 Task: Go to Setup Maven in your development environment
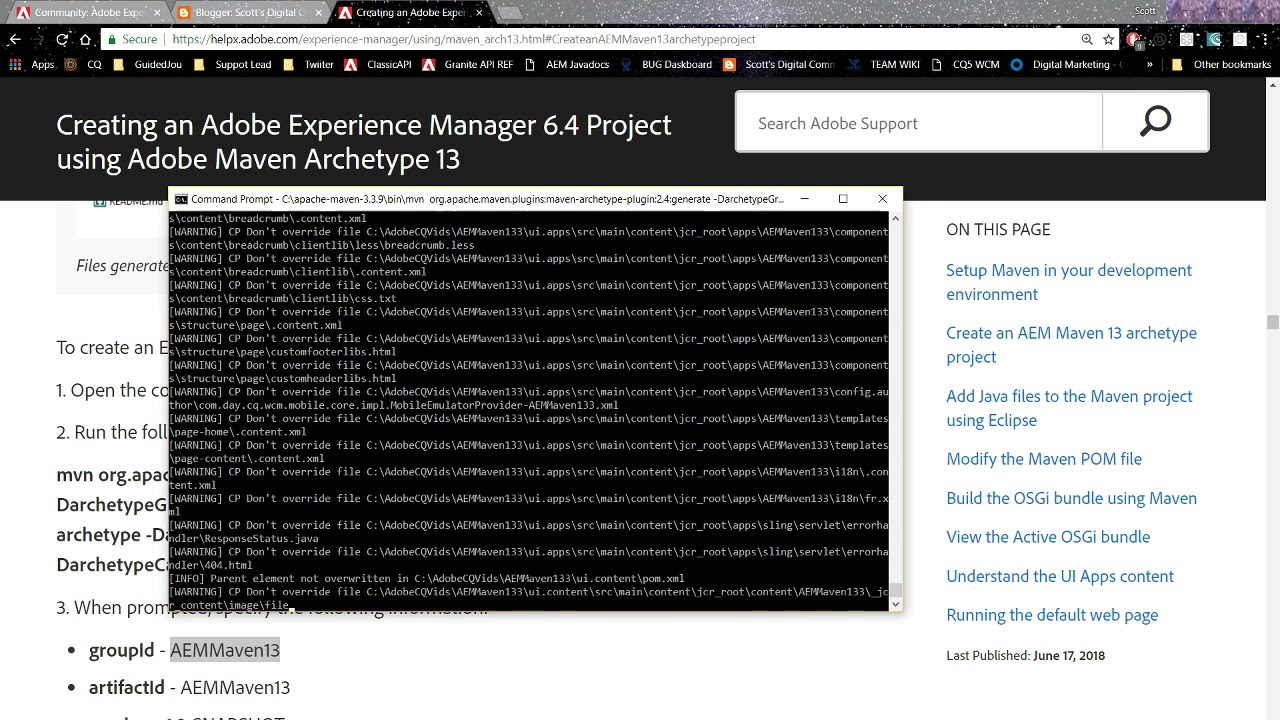click(x=1069, y=282)
